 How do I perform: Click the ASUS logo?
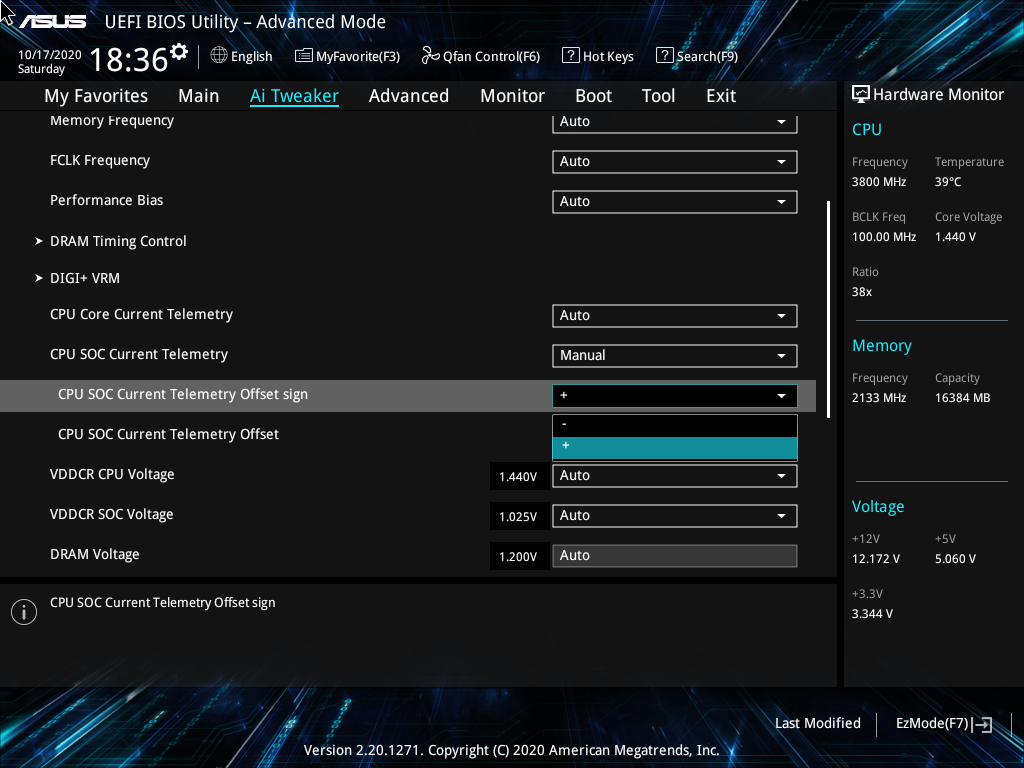[53, 22]
